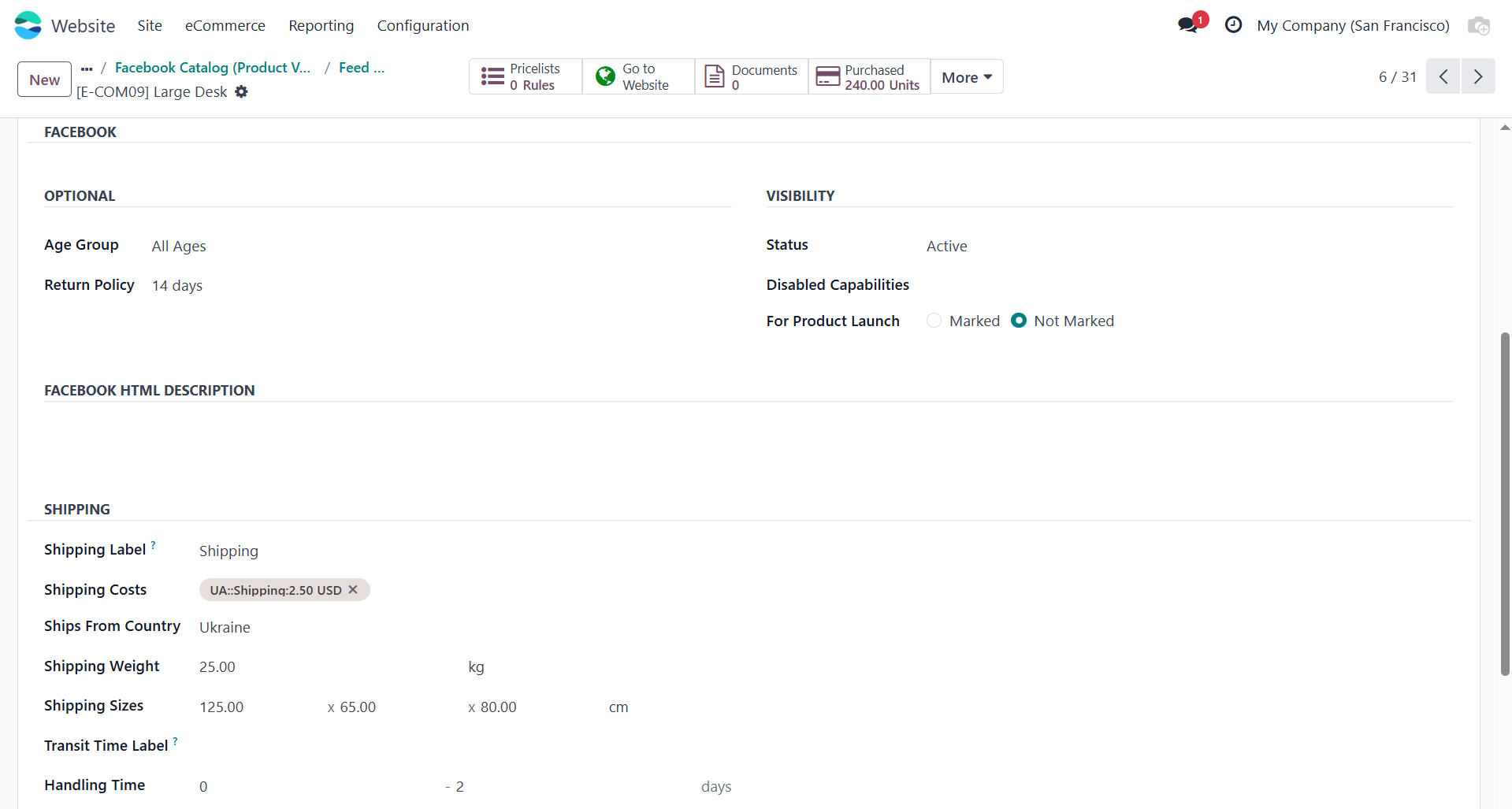
Task: Open the activities clock icon
Action: [x=1233, y=25]
